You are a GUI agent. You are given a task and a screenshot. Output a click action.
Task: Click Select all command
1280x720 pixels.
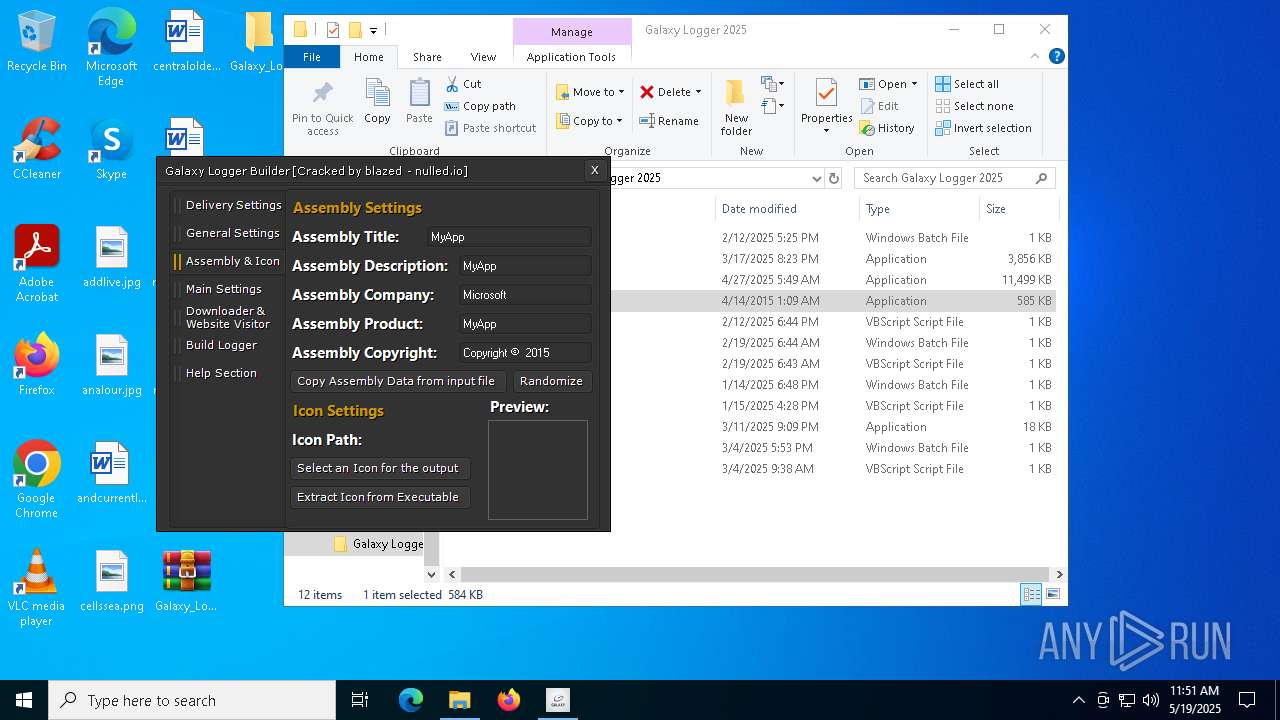coord(967,84)
